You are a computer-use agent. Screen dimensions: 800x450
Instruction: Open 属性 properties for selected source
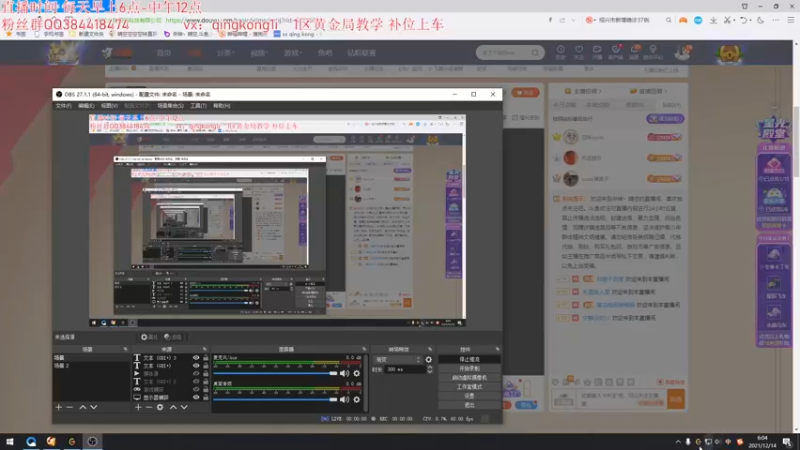point(149,337)
